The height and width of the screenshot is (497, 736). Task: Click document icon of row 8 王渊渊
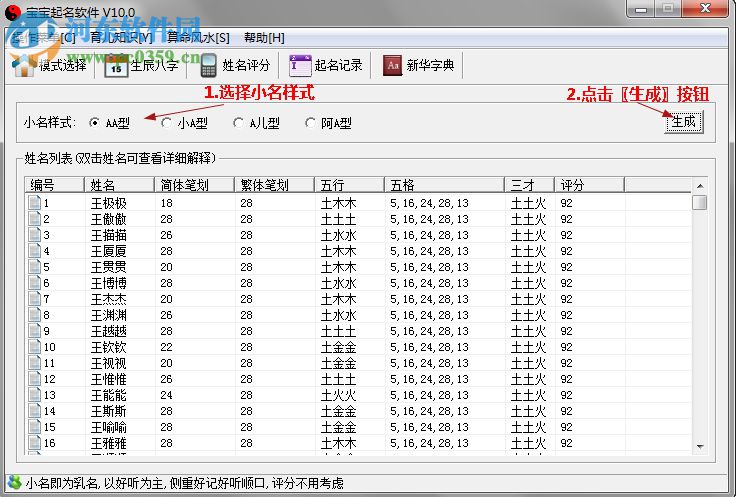click(x=34, y=314)
